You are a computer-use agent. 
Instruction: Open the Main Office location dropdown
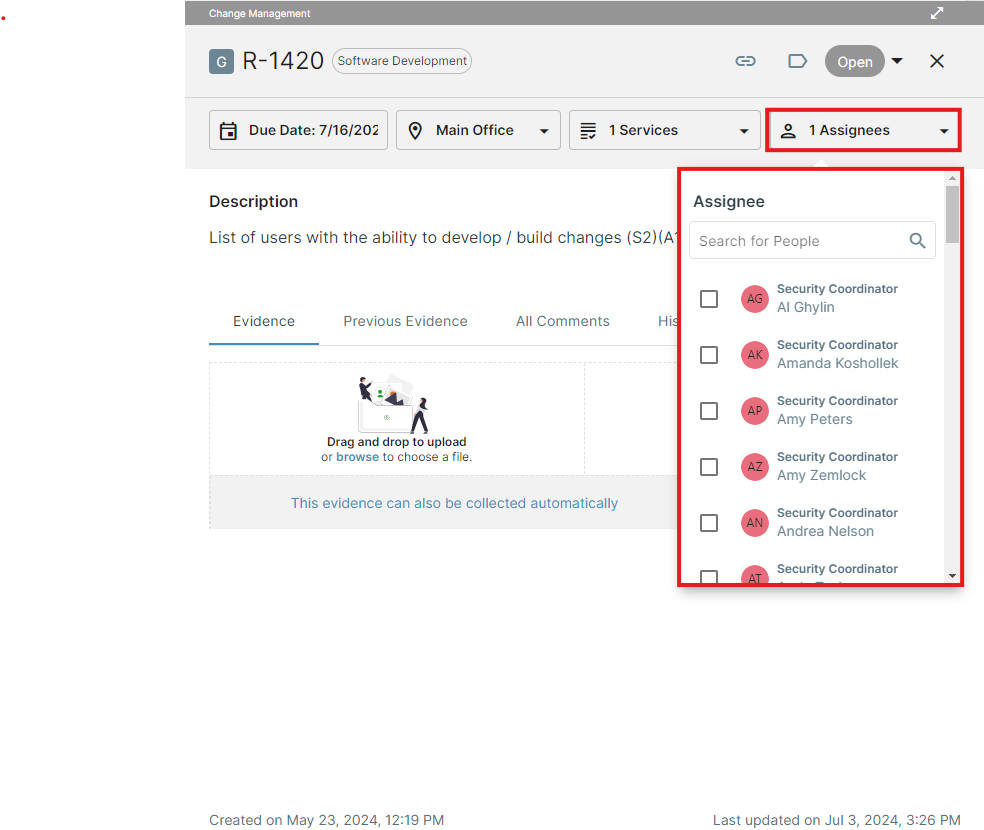pos(545,130)
